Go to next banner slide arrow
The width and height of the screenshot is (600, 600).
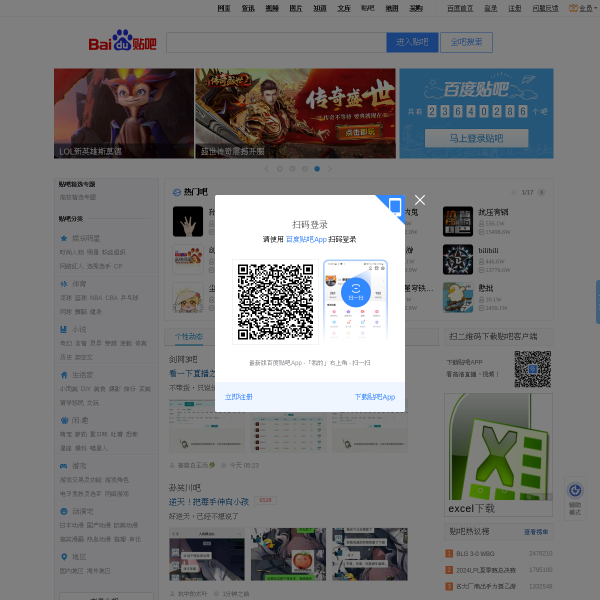tap(332, 169)
